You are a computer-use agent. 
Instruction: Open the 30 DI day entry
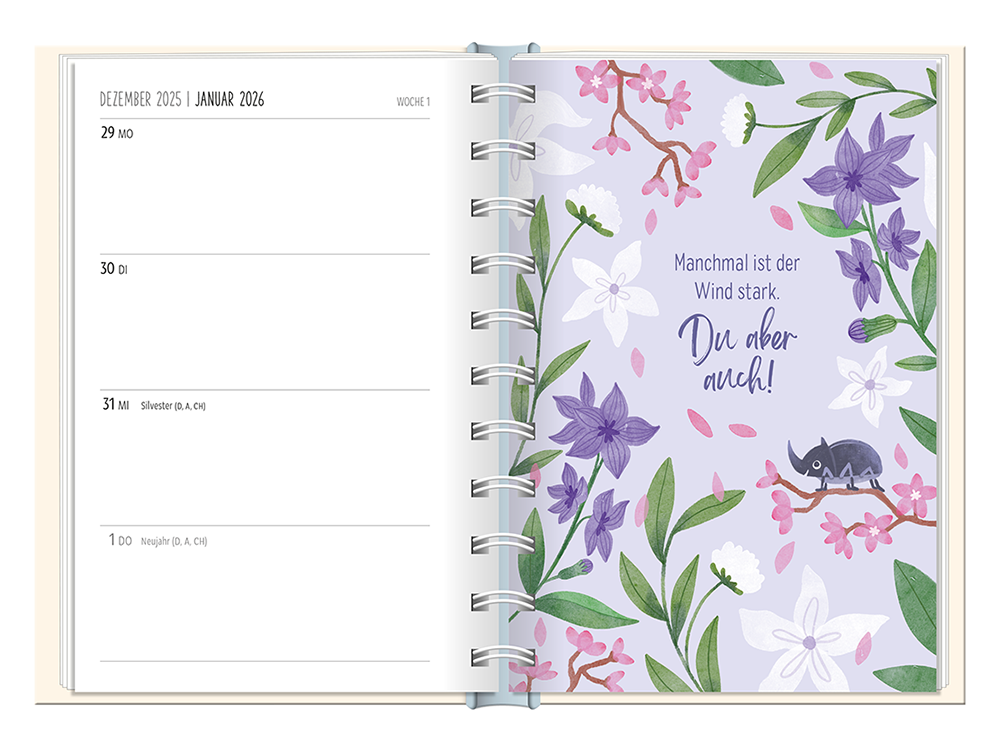pos(114,269)
